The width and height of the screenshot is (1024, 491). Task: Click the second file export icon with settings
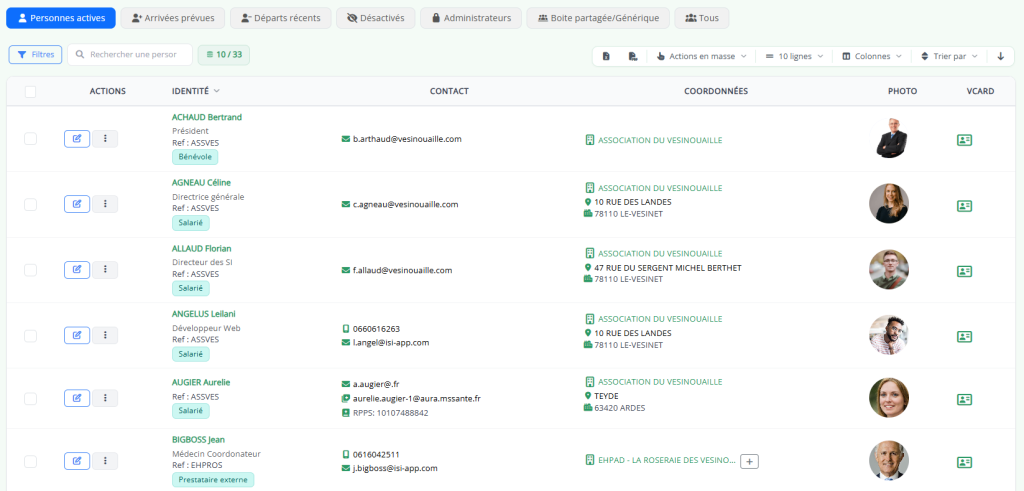coord(632,56)
